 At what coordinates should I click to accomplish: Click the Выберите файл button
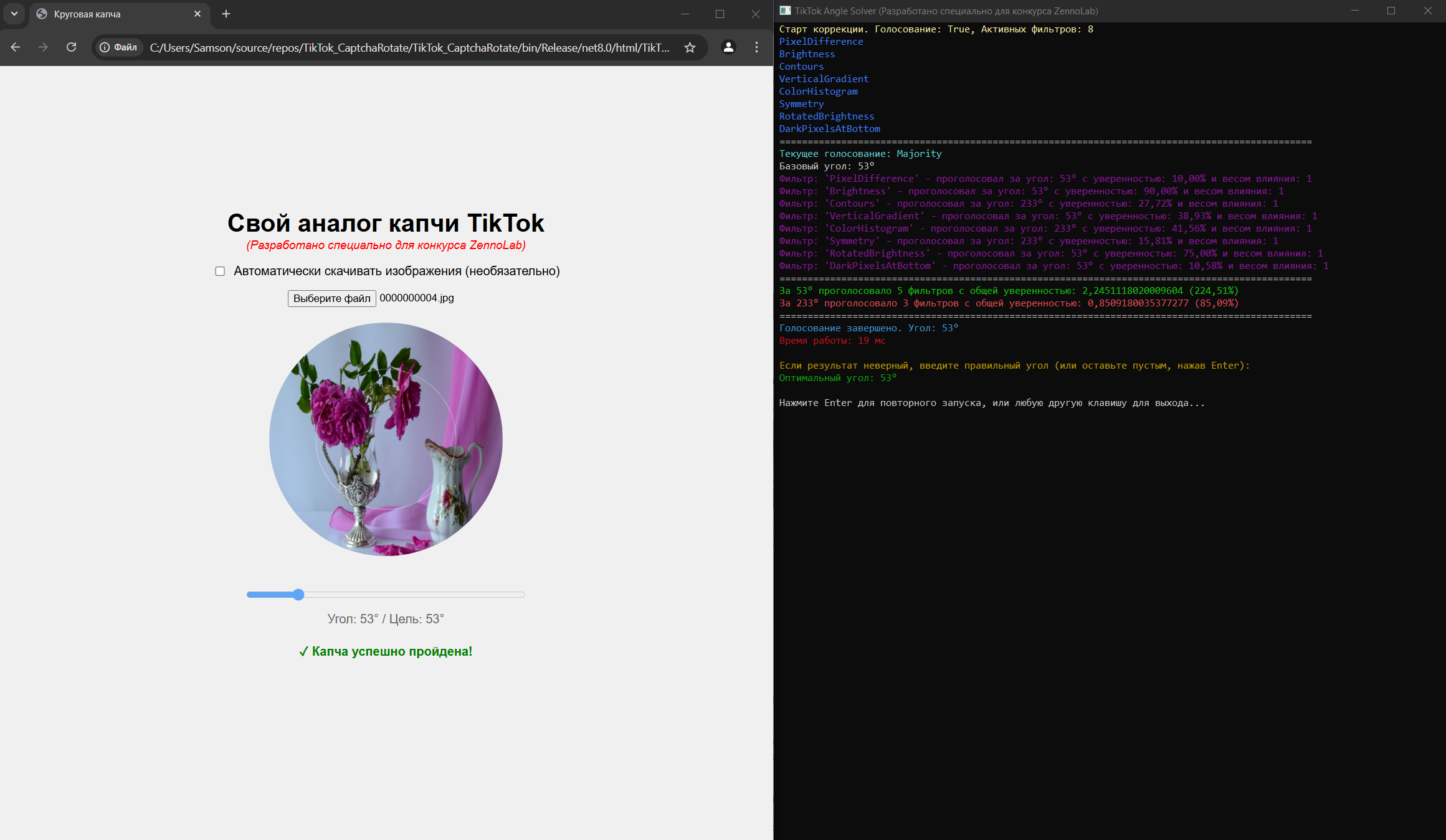click(x=331, y=298)
